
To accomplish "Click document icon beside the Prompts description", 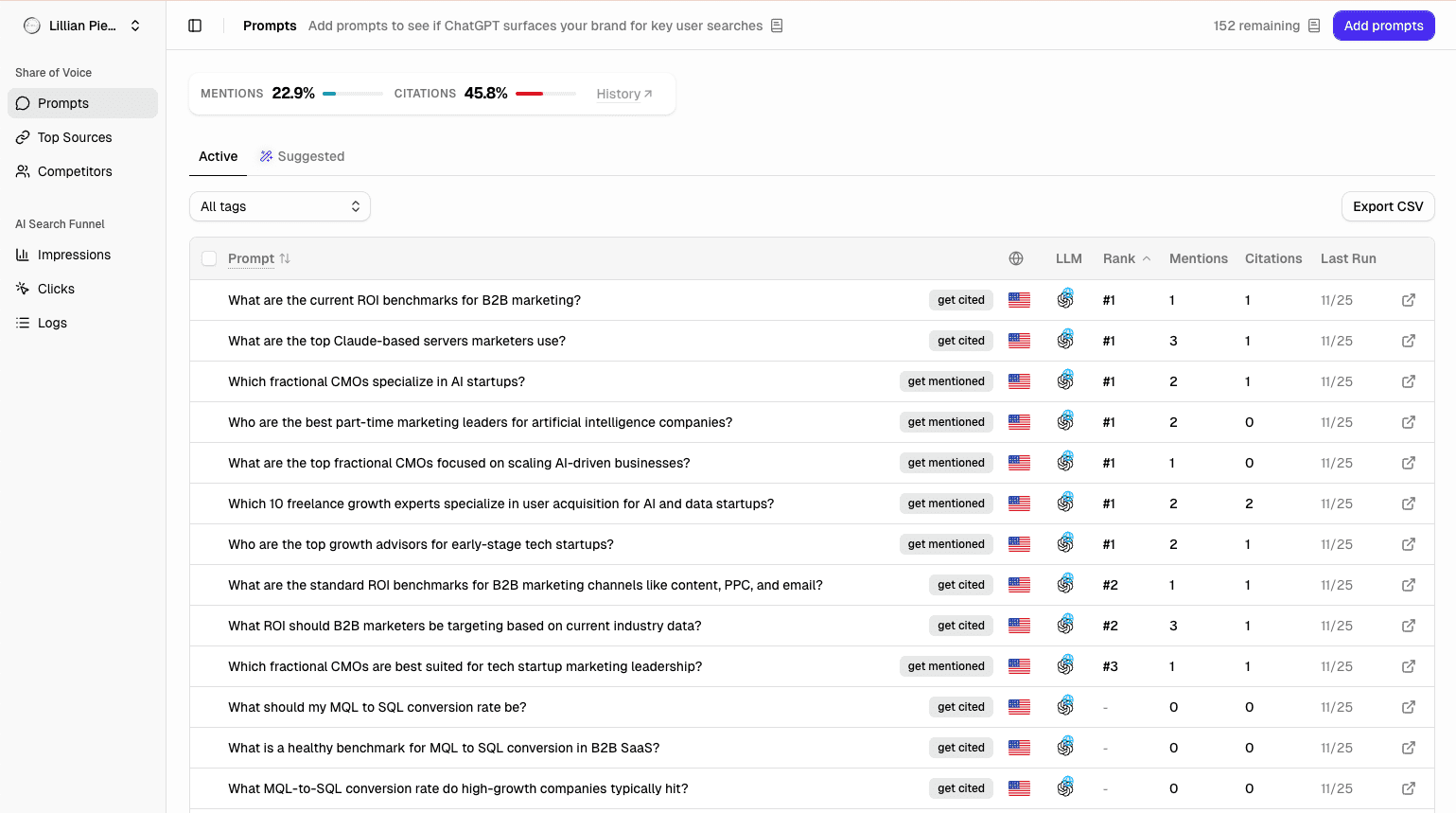I will pyautogui.click(x=777, y=26).
